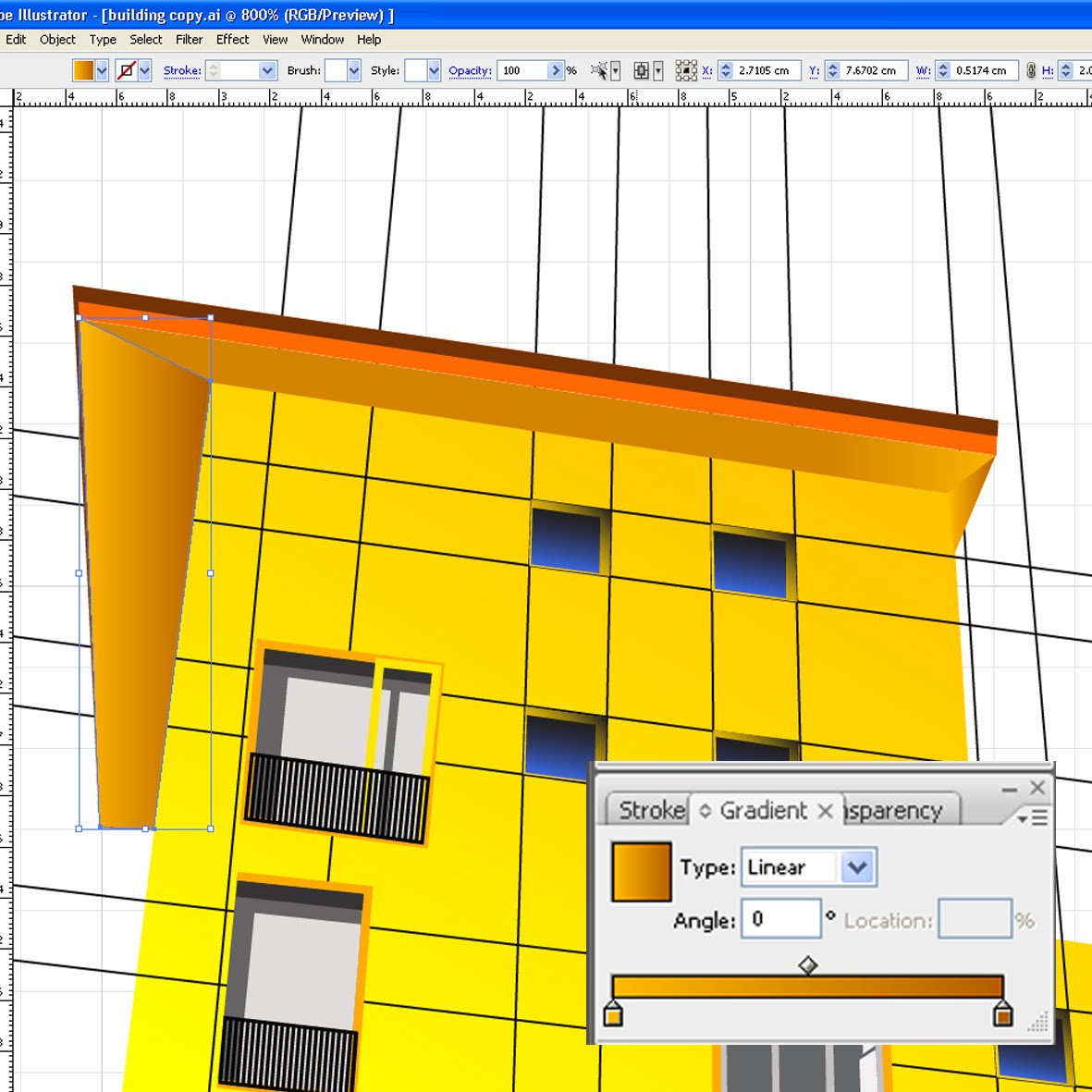
Task: Open the Window menu
Action: (323, 40)
